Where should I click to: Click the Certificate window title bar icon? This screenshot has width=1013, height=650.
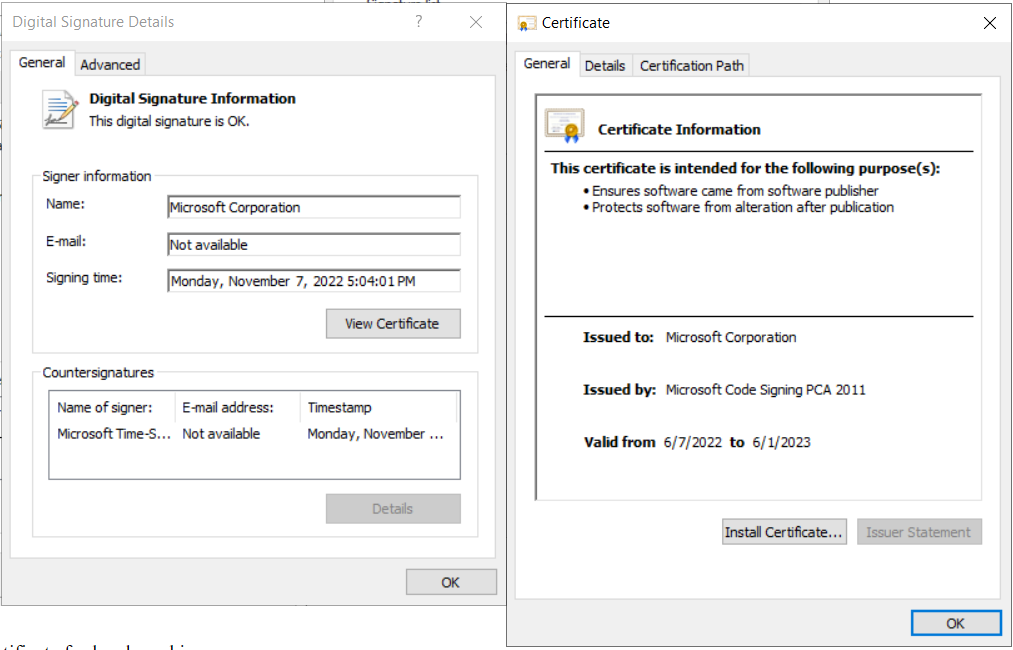(x=528, y=23)
